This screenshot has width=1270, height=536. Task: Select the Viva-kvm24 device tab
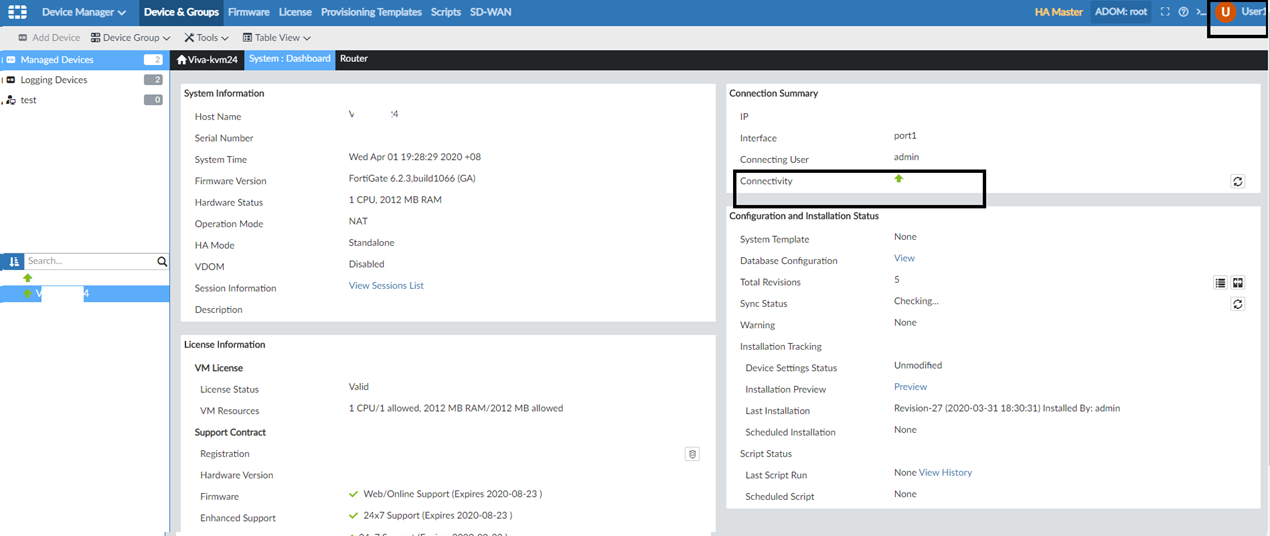point(208,60)
